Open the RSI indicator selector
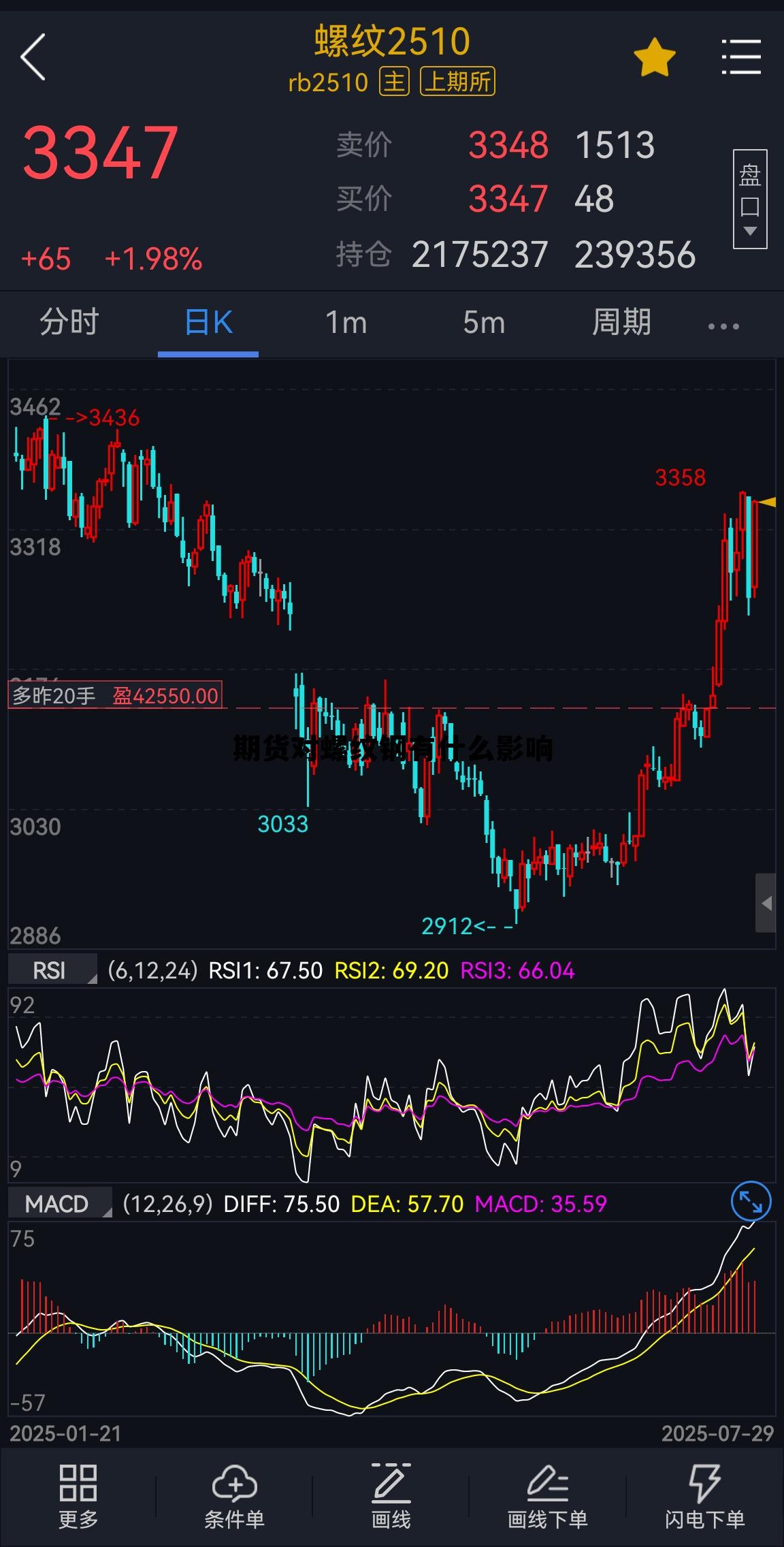Screen dimensions: 784x1547 click(x=53, y=970)
